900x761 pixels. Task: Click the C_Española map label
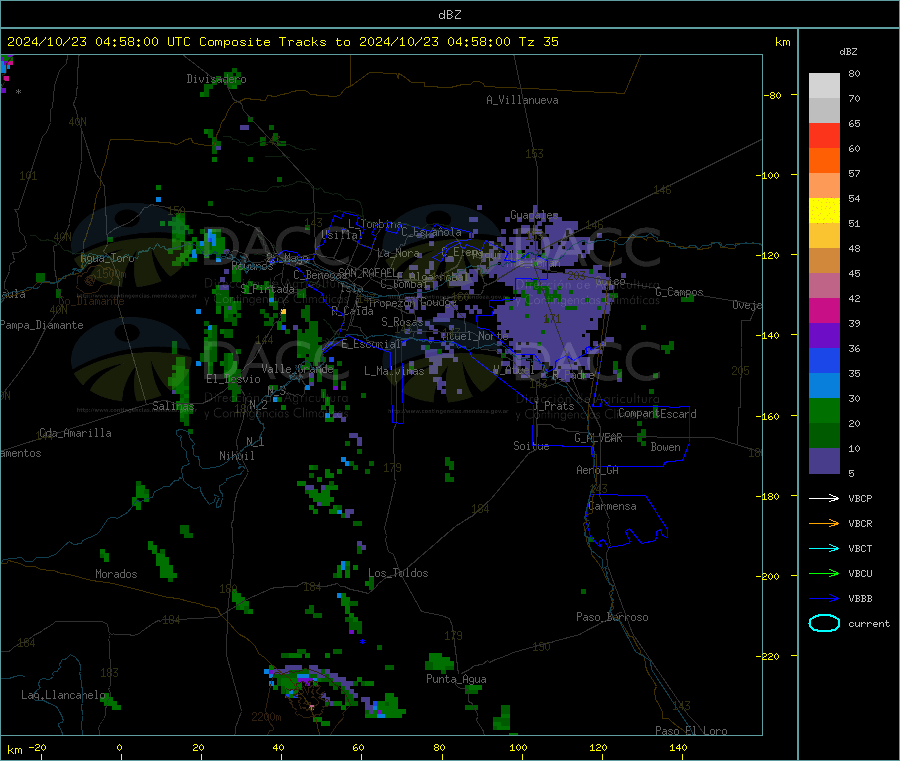[x=431, y=232]
